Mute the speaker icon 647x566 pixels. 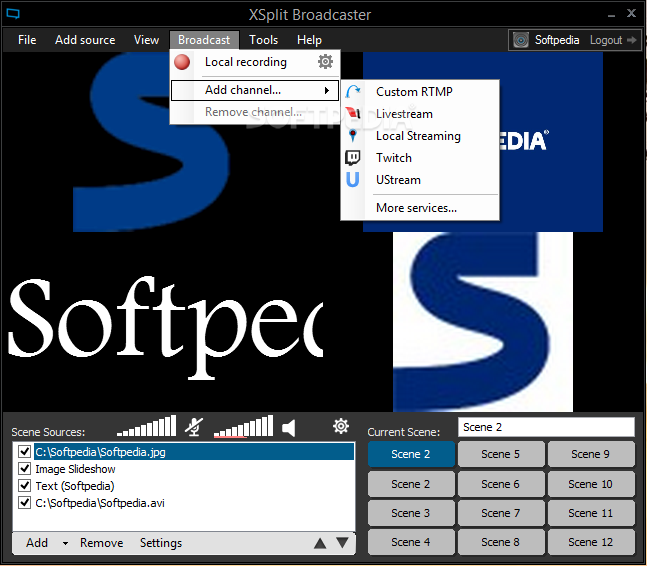(288, 428)
